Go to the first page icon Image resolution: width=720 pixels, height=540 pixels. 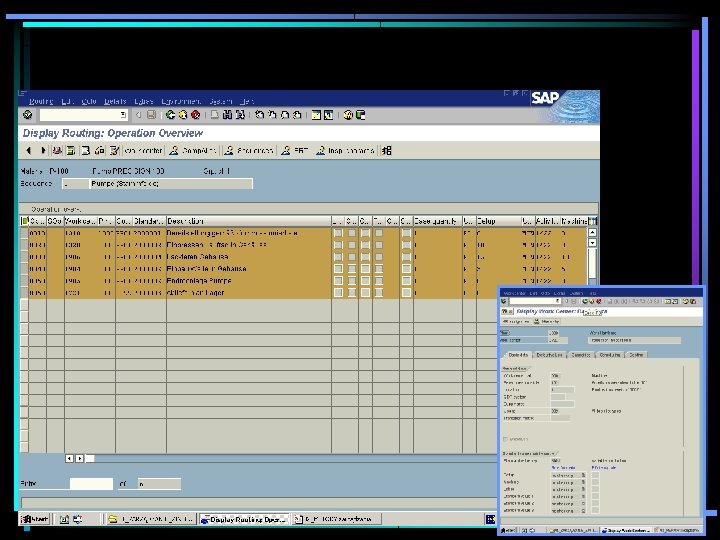pyautogui.click(x=259, y=115)
